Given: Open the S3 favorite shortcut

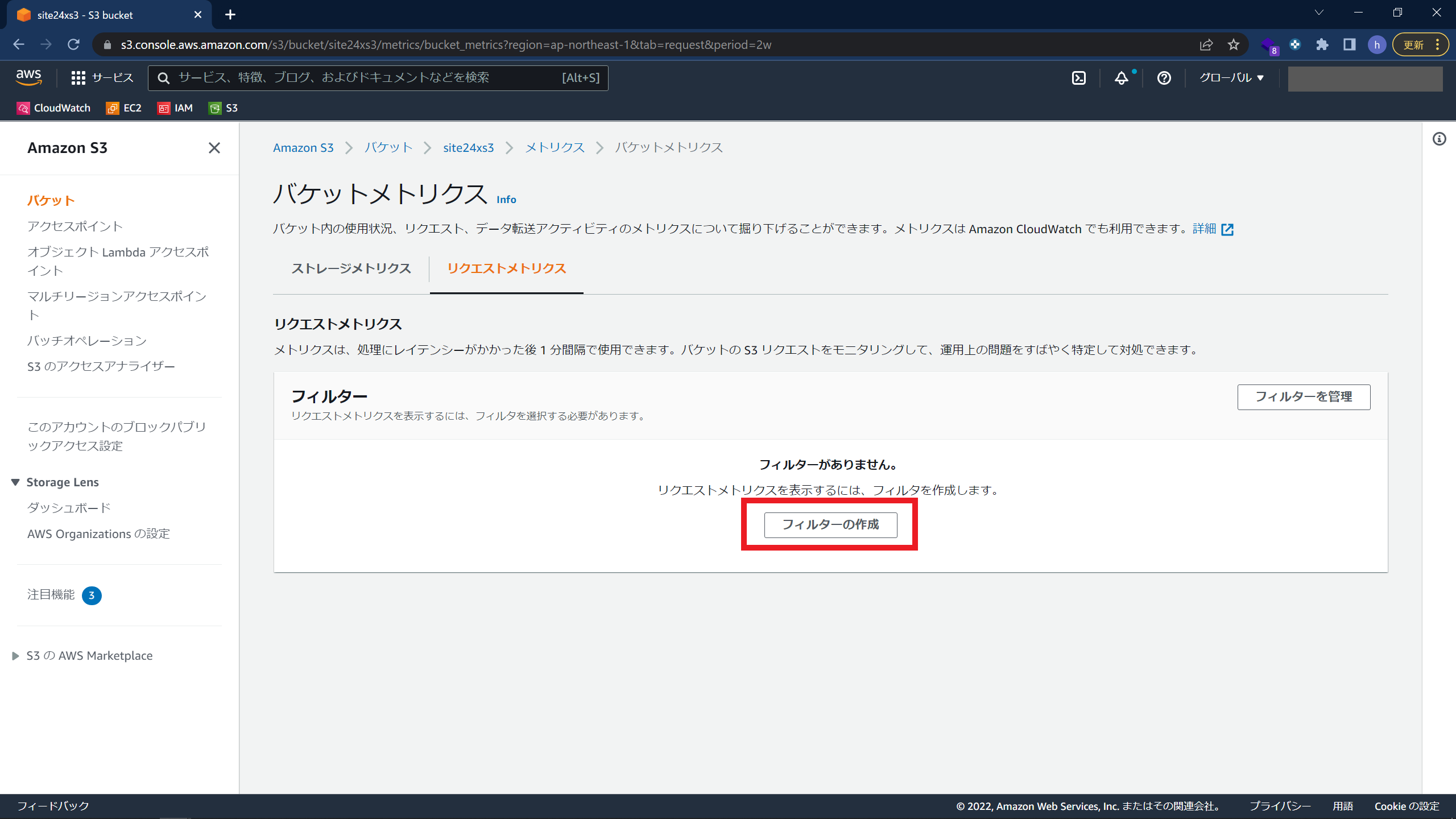Looking at the screenshot, I should tap(223, 108).
